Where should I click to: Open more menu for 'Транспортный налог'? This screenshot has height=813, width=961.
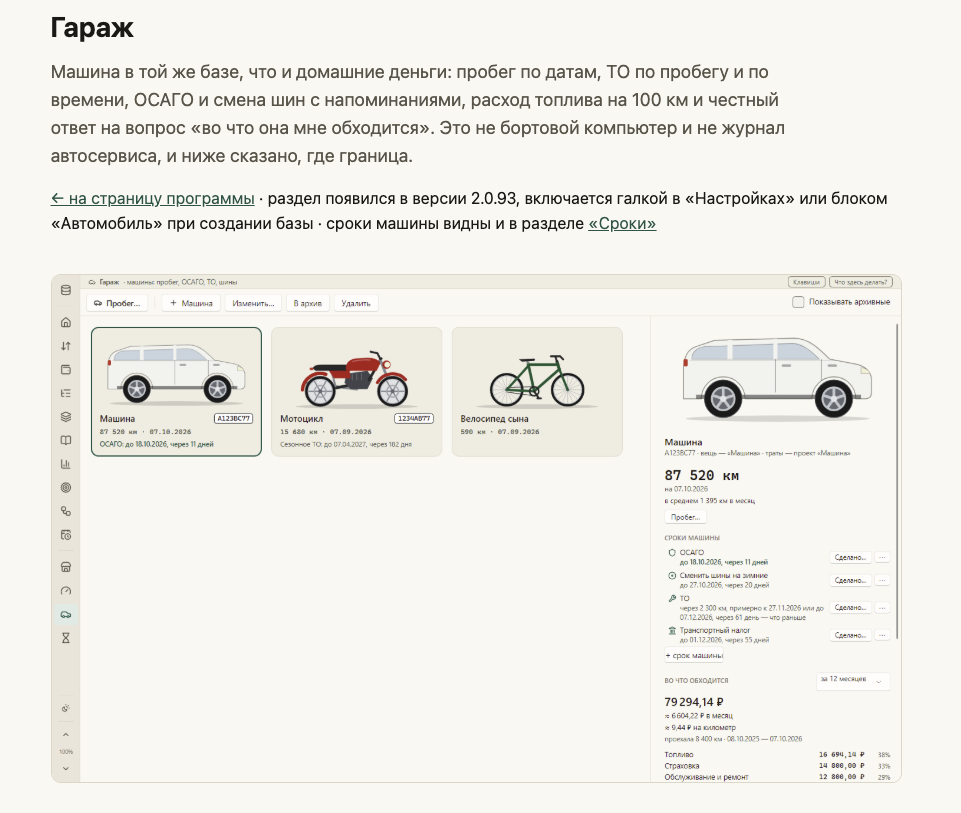pos(883,635)
